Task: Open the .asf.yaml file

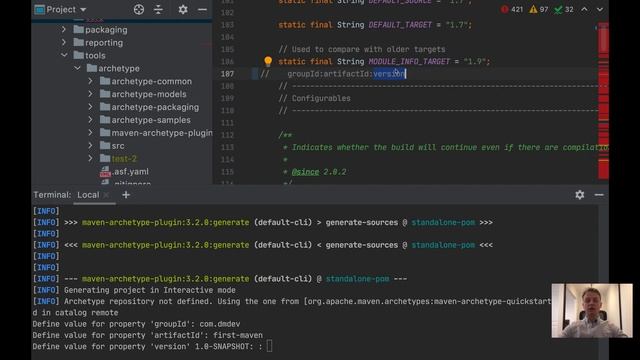Action: (124, 171)
